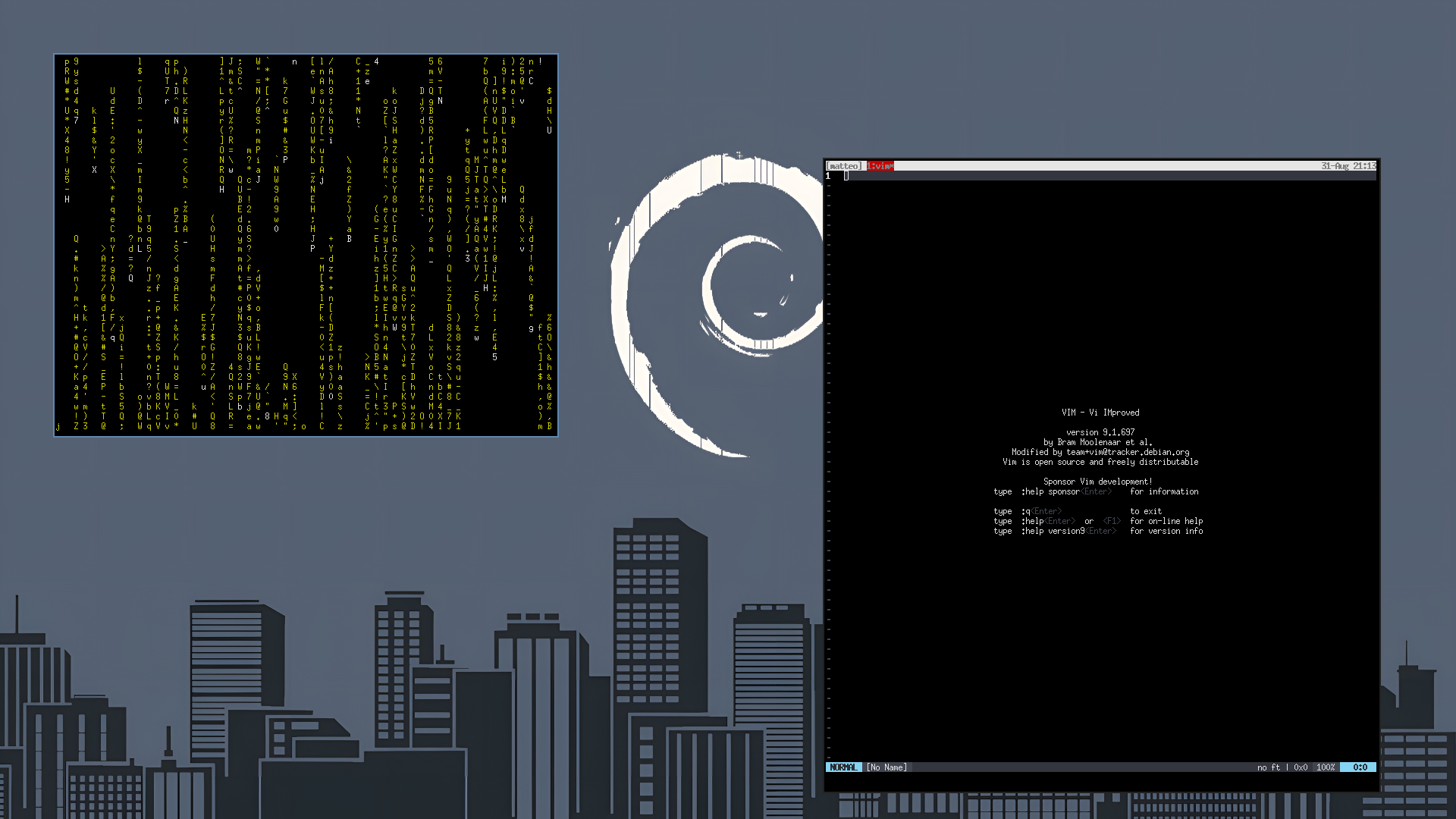Click the [No Name] buffer label
1456x819 pixels.
(x=886, y=767)
